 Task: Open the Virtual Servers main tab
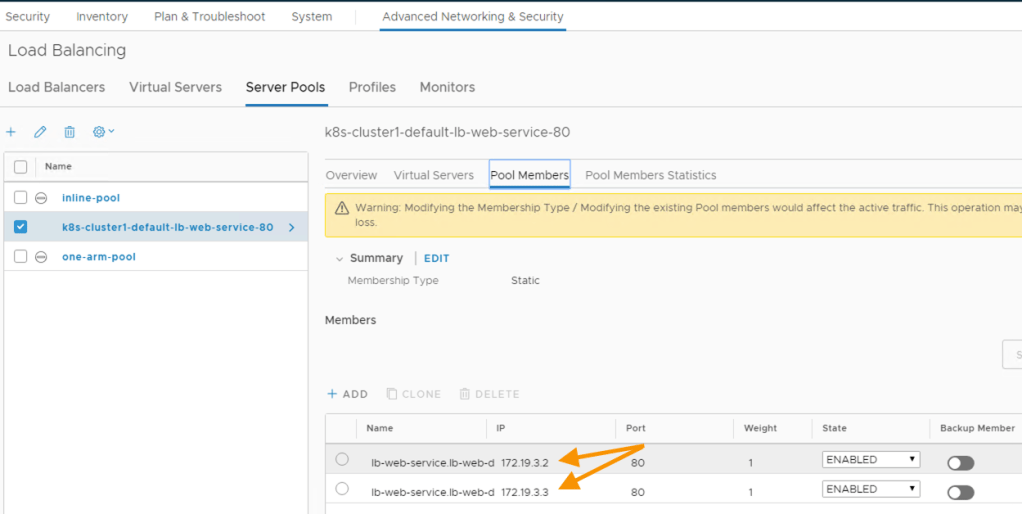175,87
